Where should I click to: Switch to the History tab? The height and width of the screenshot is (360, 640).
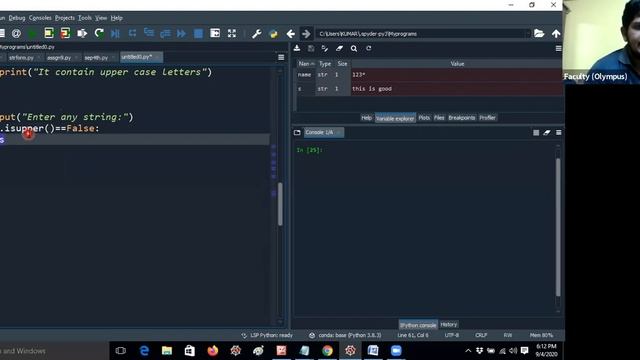point(449,324)
